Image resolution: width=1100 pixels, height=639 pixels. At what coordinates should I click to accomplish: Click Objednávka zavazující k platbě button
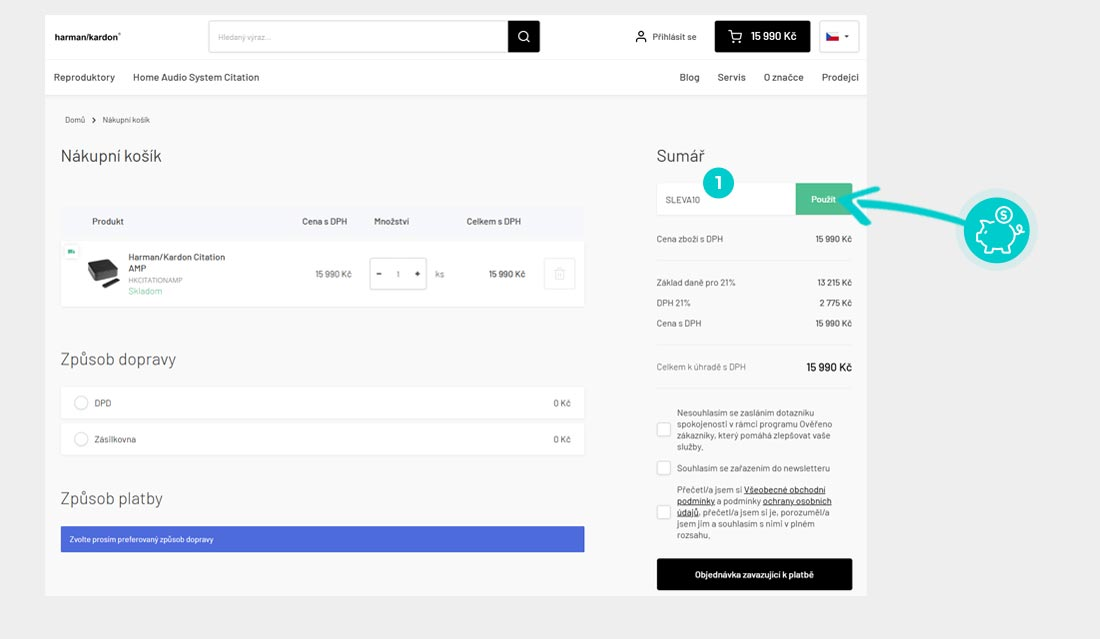(x=754, y=575)
